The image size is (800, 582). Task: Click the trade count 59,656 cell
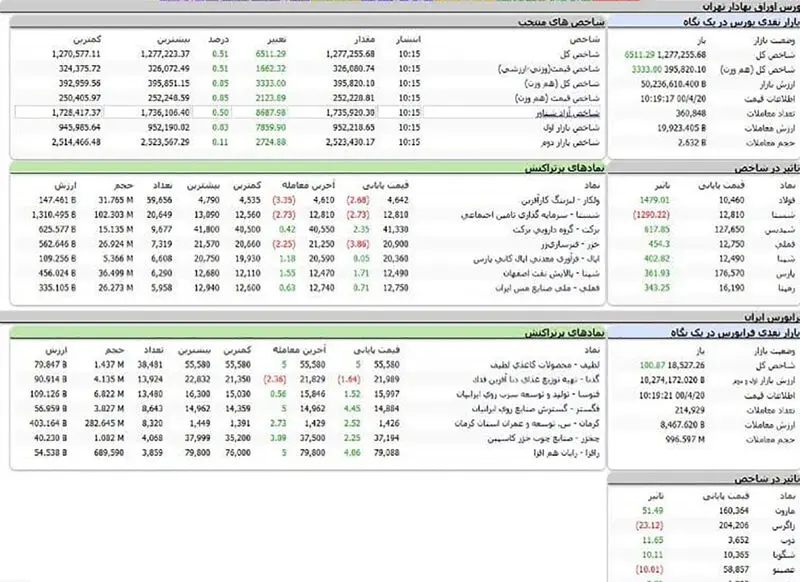[x=159, y=200]
